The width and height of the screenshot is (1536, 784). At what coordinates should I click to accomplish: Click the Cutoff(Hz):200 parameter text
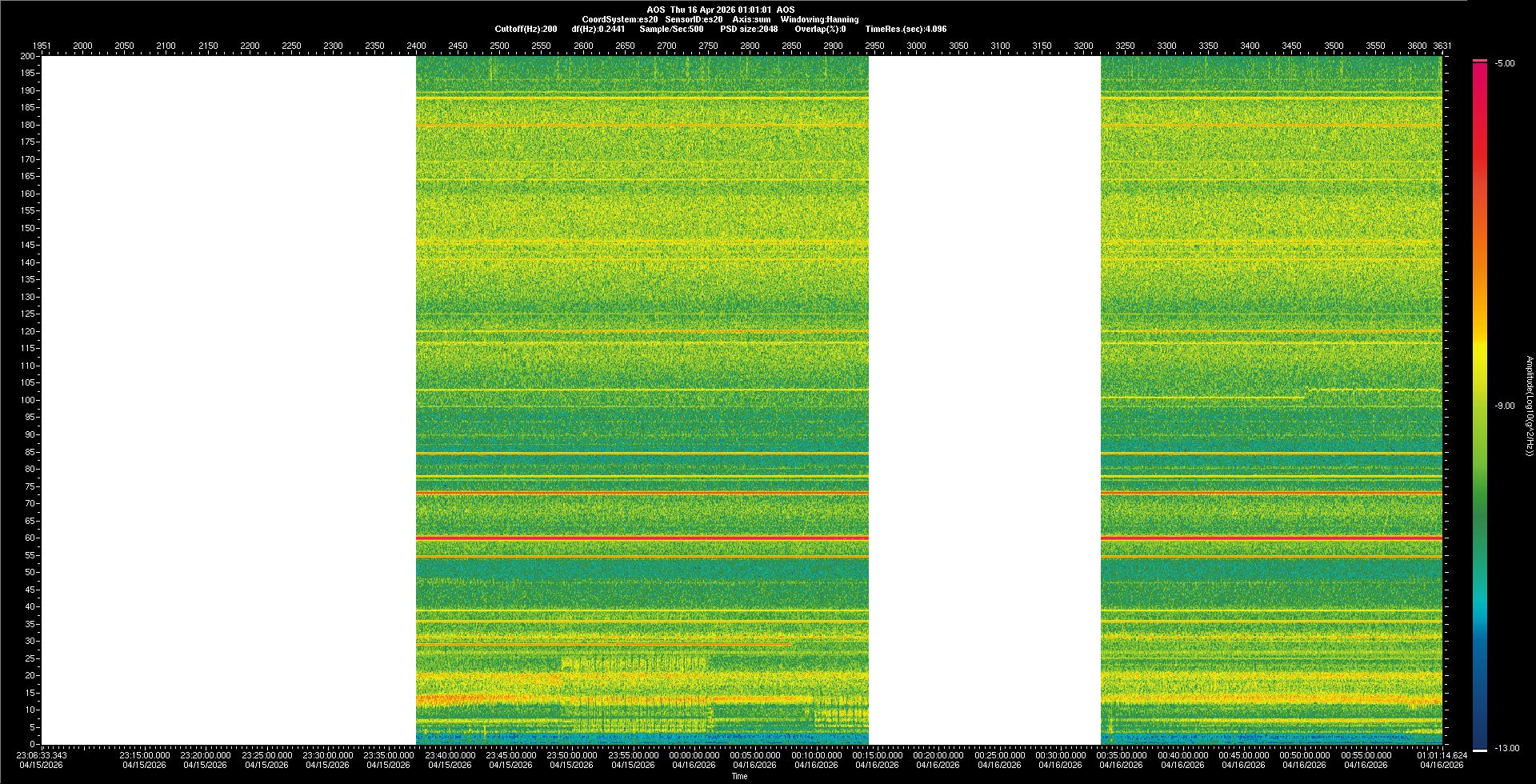pos(526,29)
